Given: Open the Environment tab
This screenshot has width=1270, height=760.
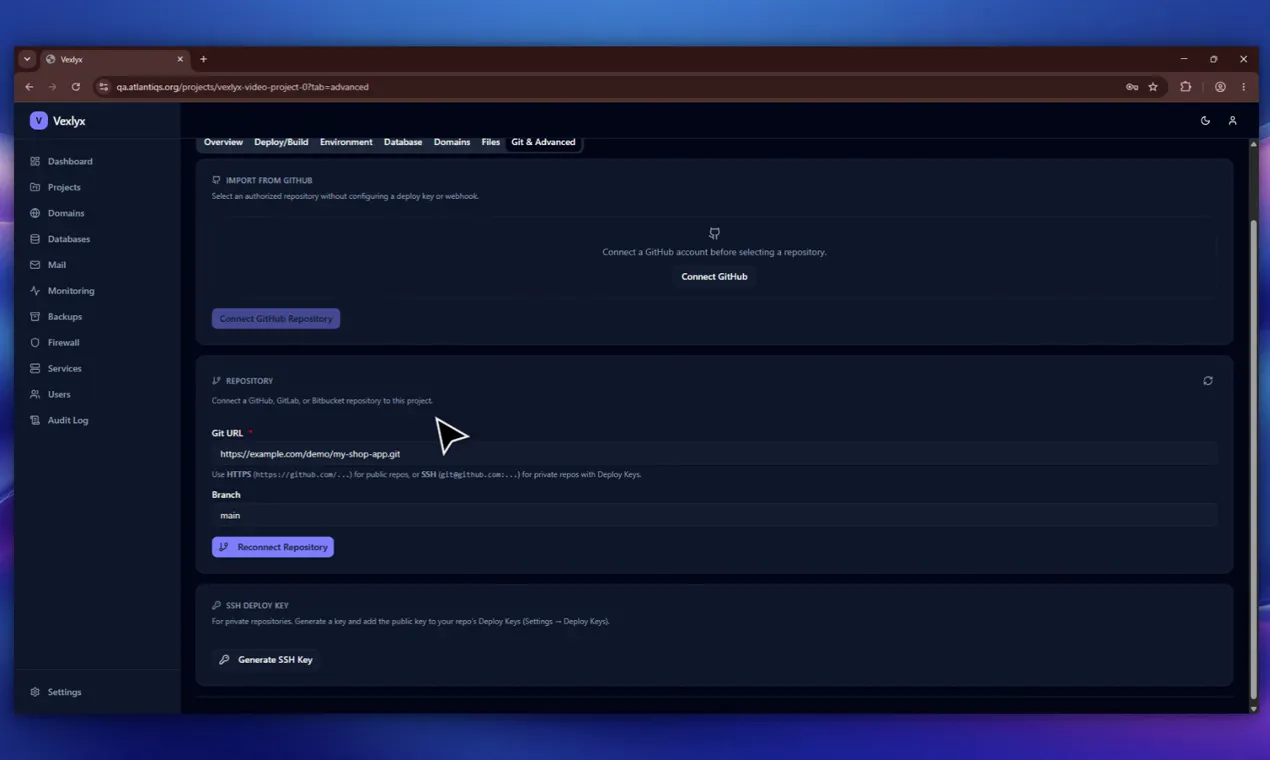Looking at the screenshot, I should click(x=346, y=142).
